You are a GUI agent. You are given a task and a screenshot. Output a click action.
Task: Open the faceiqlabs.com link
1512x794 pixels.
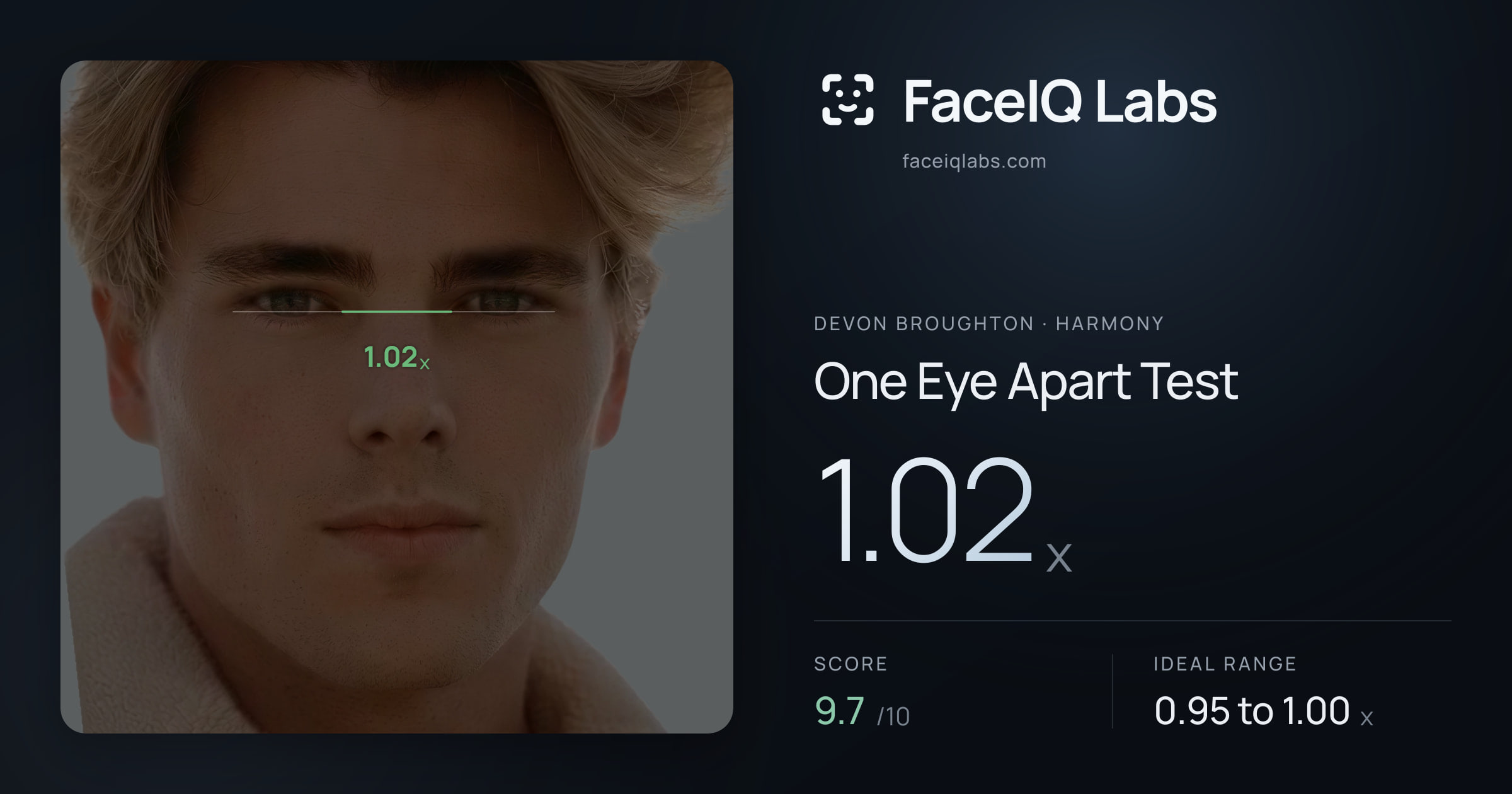pos(974,161)
